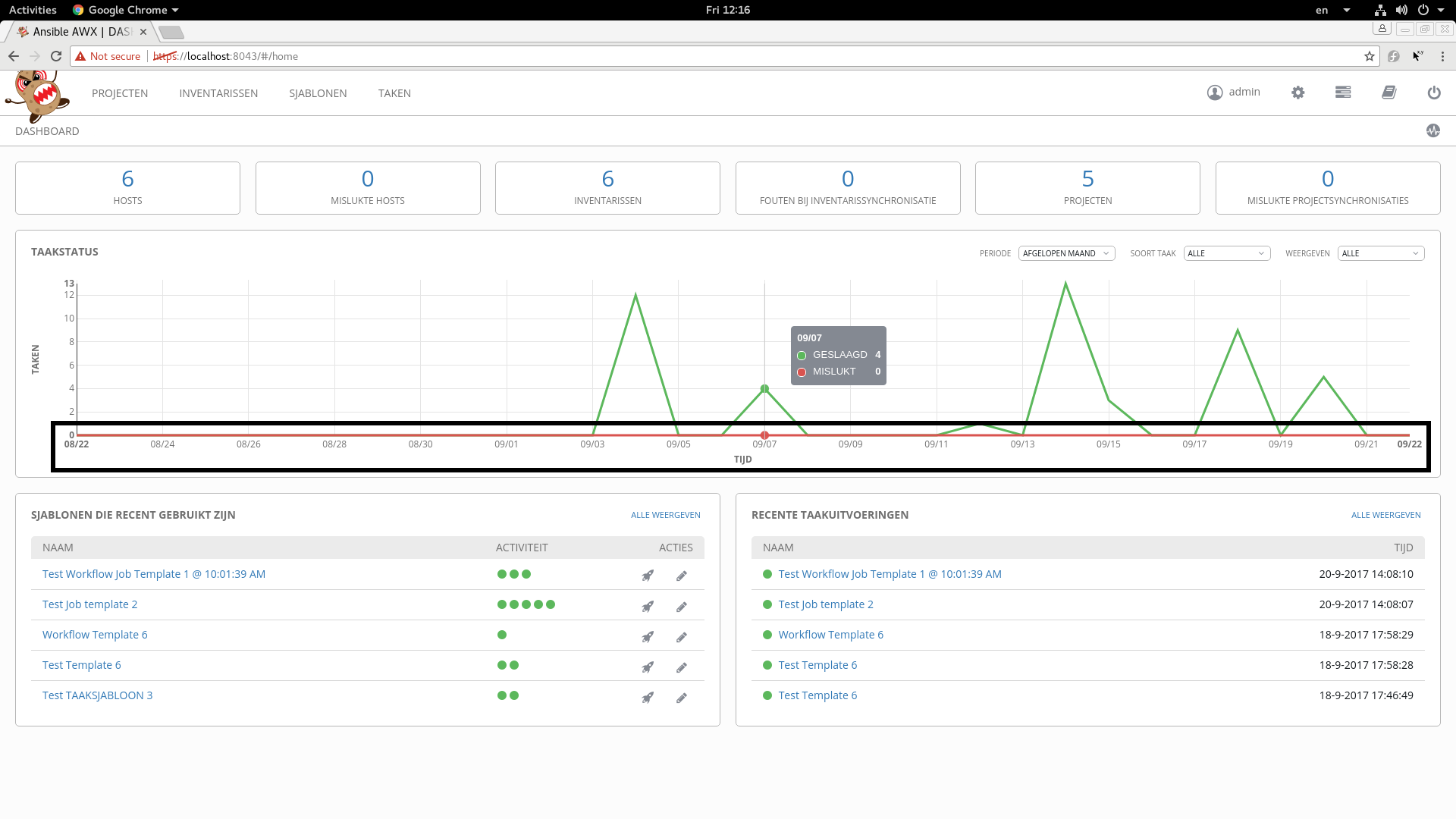Click ALLE WEERGEVEN in recent templates panel
This screenshot has height=819, width=1456.
tap(665, 515)
